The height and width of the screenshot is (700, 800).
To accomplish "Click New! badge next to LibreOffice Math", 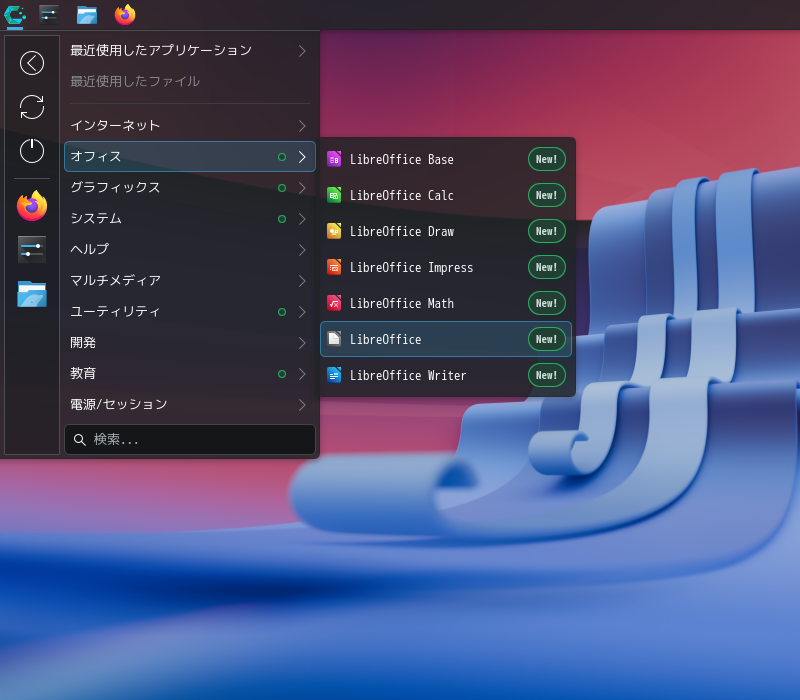I will point(546,303).
